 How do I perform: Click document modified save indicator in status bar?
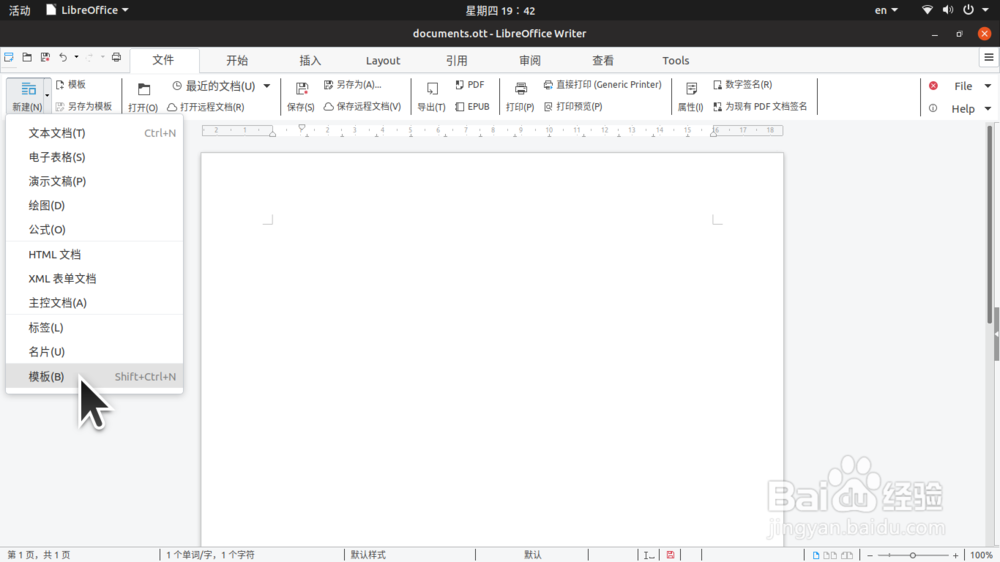coord(670,555)
